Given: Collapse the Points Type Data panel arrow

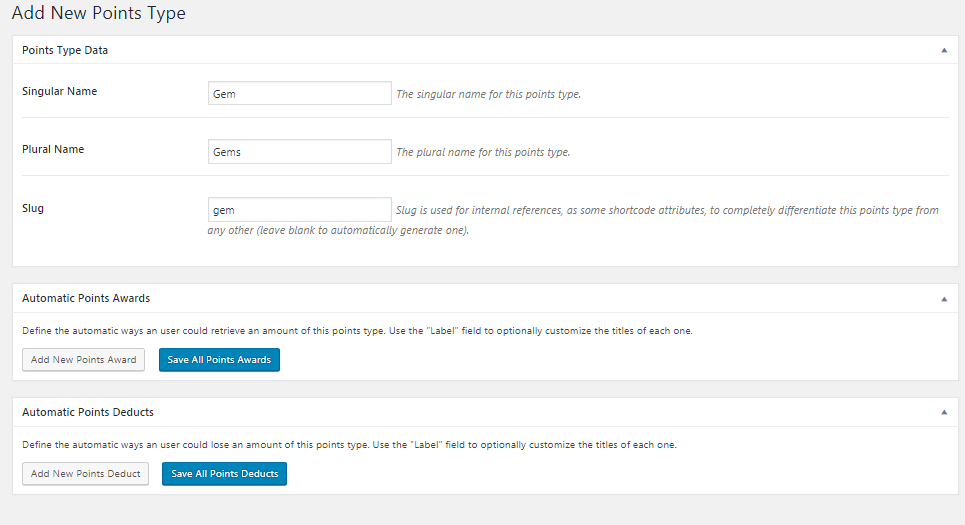Looking at the screenshot, I should pos(944,50).
